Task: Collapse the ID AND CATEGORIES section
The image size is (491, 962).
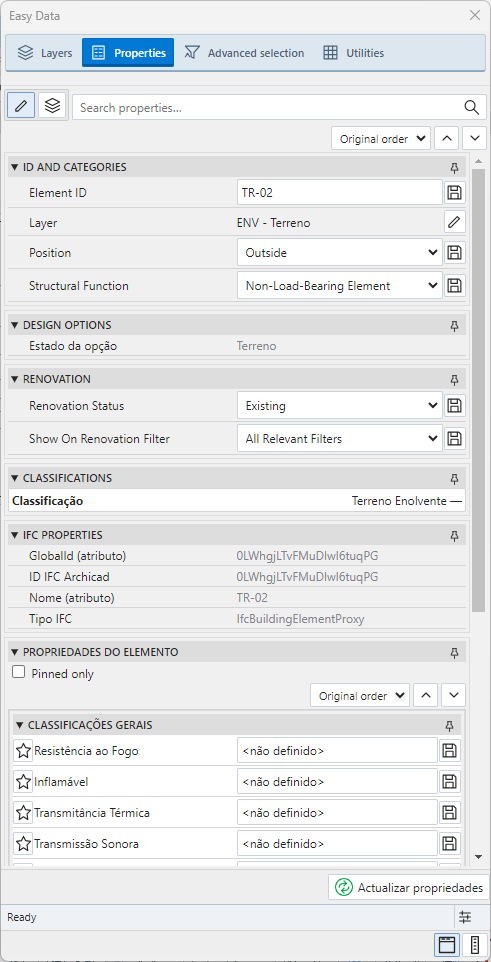Action: tap(15, 167)
